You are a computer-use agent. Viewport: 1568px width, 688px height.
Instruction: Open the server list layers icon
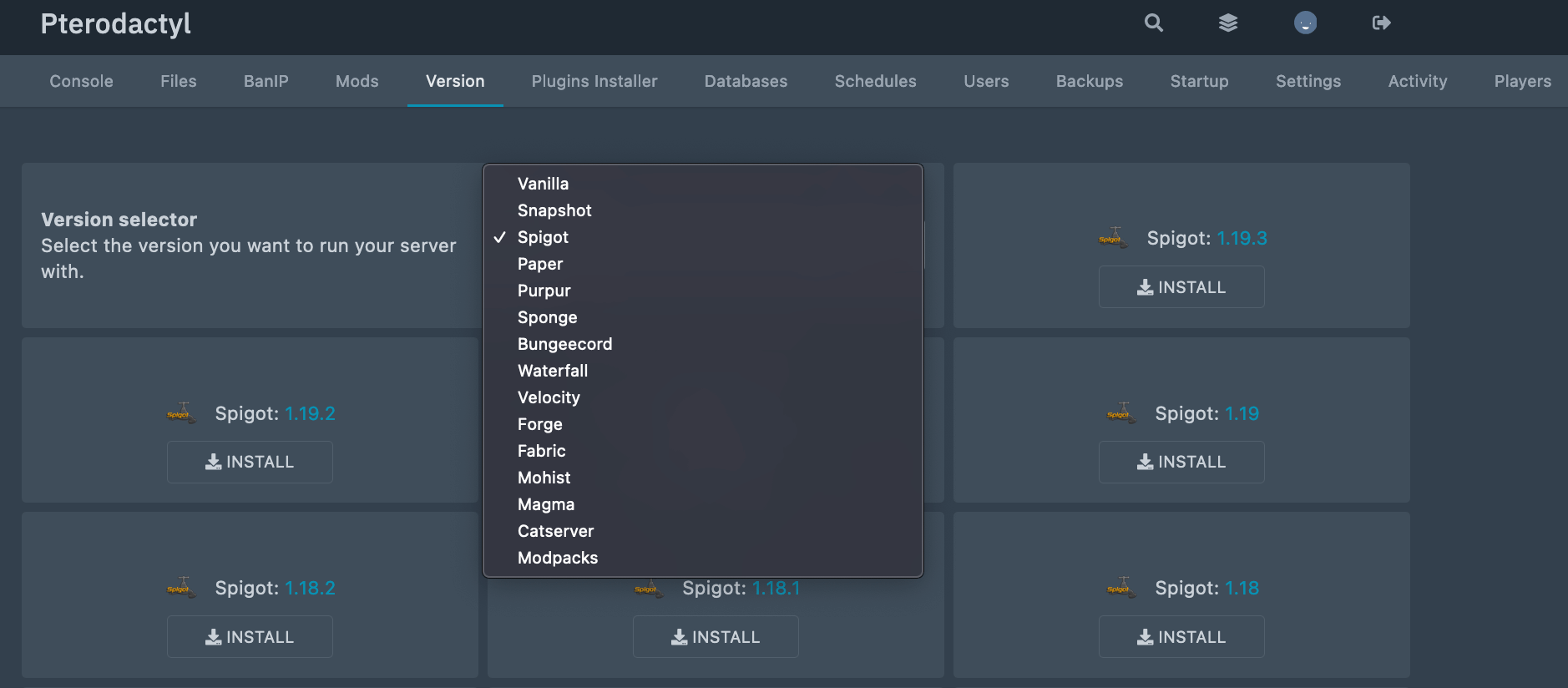pos(1227,23)
